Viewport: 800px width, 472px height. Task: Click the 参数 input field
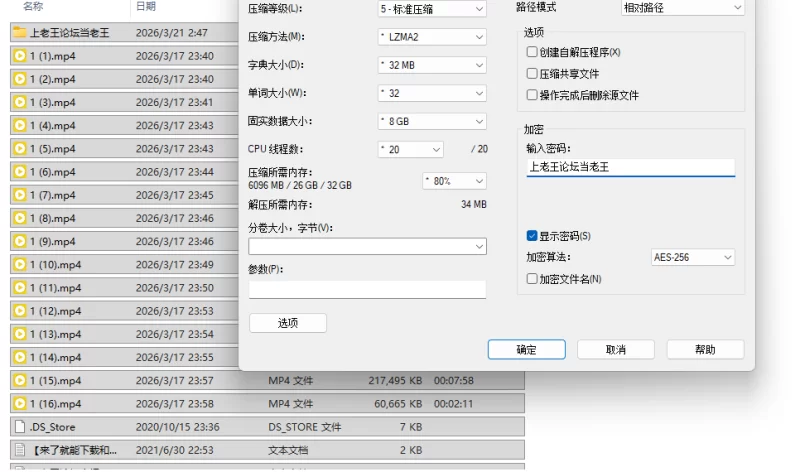pos(367,289)
